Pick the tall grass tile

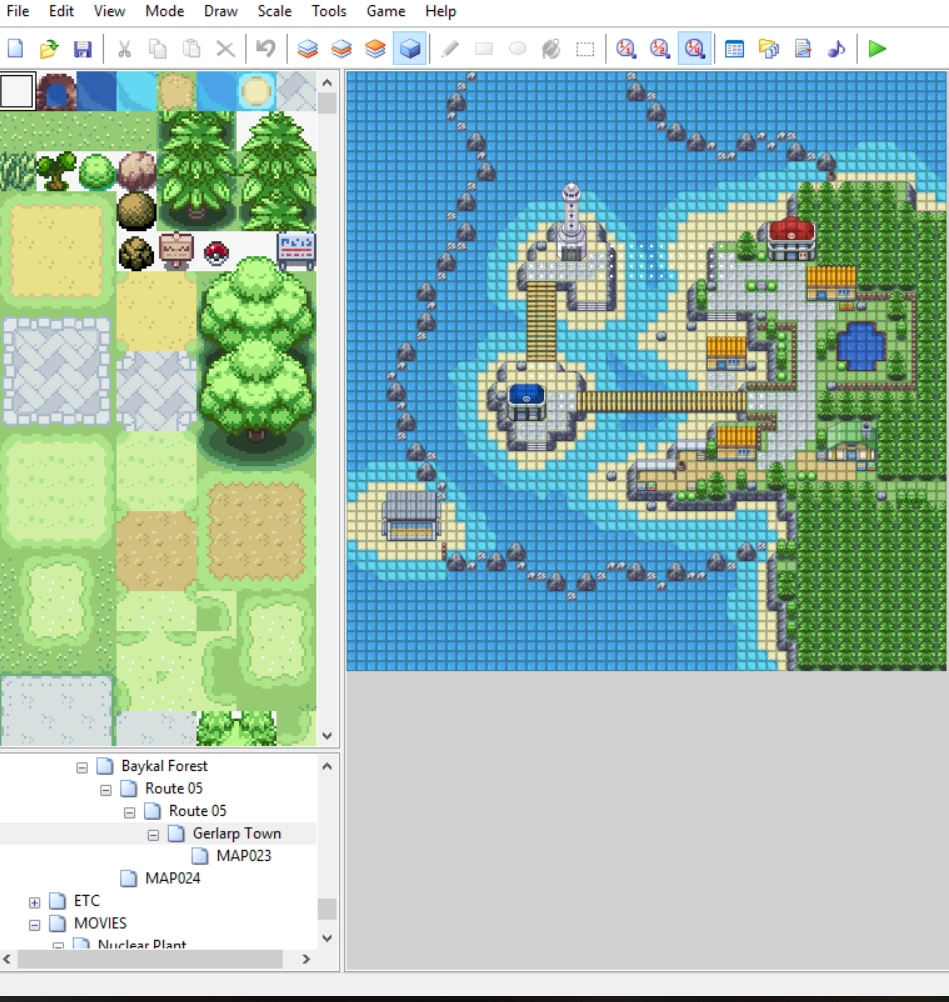(17, 171)
